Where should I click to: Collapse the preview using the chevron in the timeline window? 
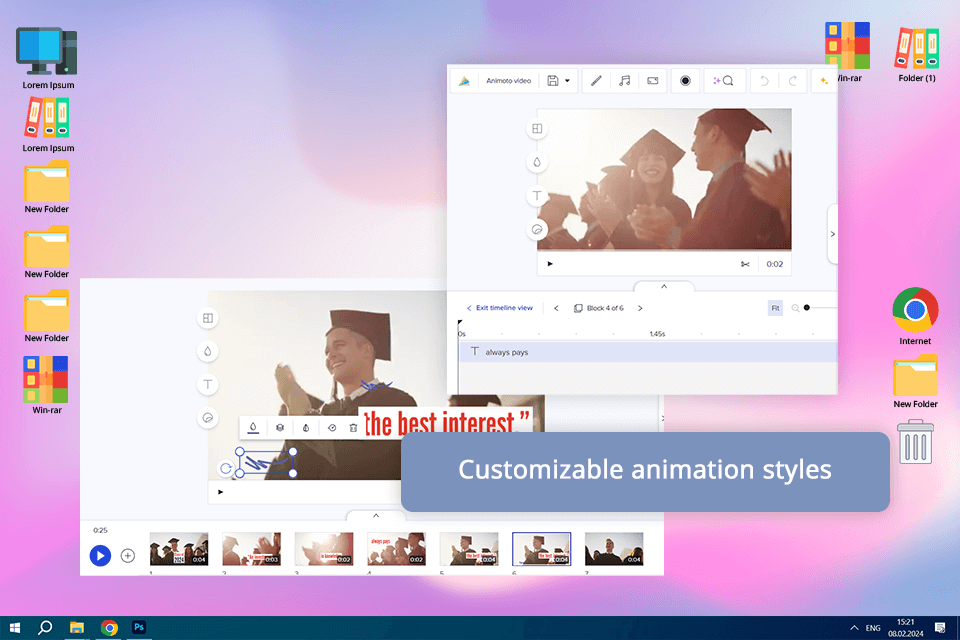[664, 287]
